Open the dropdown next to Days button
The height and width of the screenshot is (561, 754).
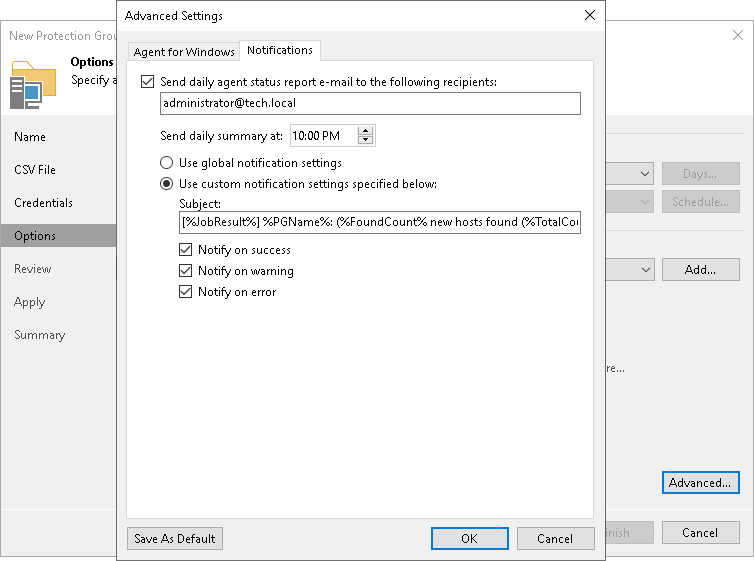(x=645, y=174)
